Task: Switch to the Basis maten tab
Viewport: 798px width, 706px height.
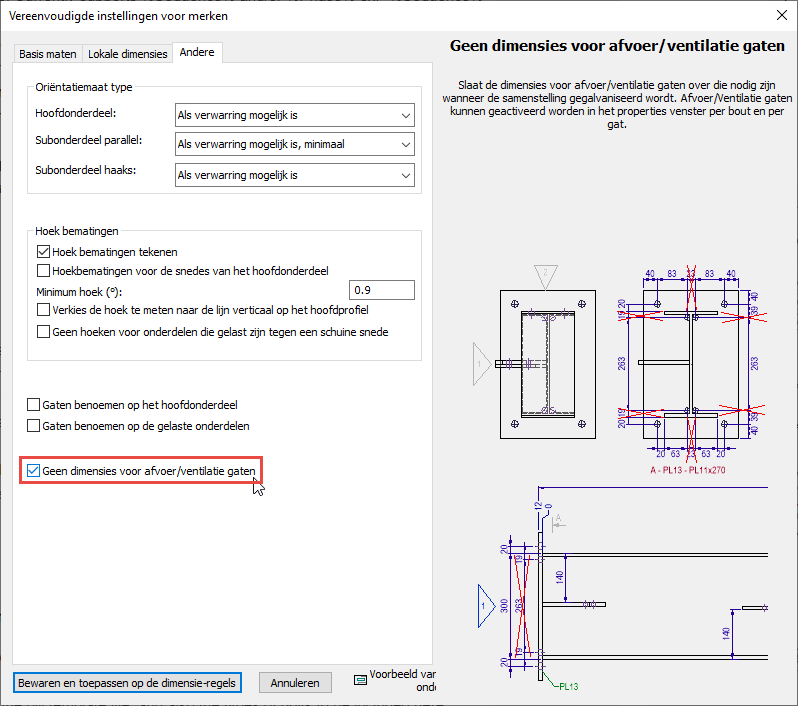Action: (x=48, y=54)
